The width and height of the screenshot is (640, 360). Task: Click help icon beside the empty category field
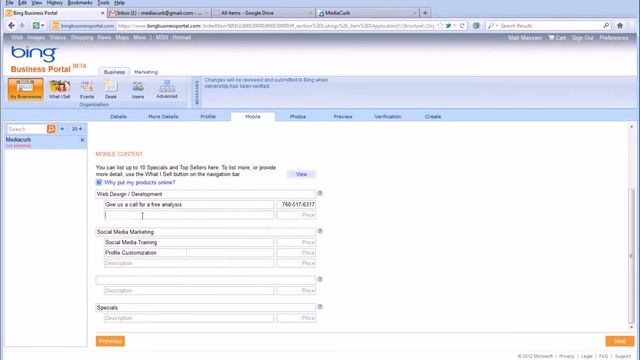[x=320, y=279]
